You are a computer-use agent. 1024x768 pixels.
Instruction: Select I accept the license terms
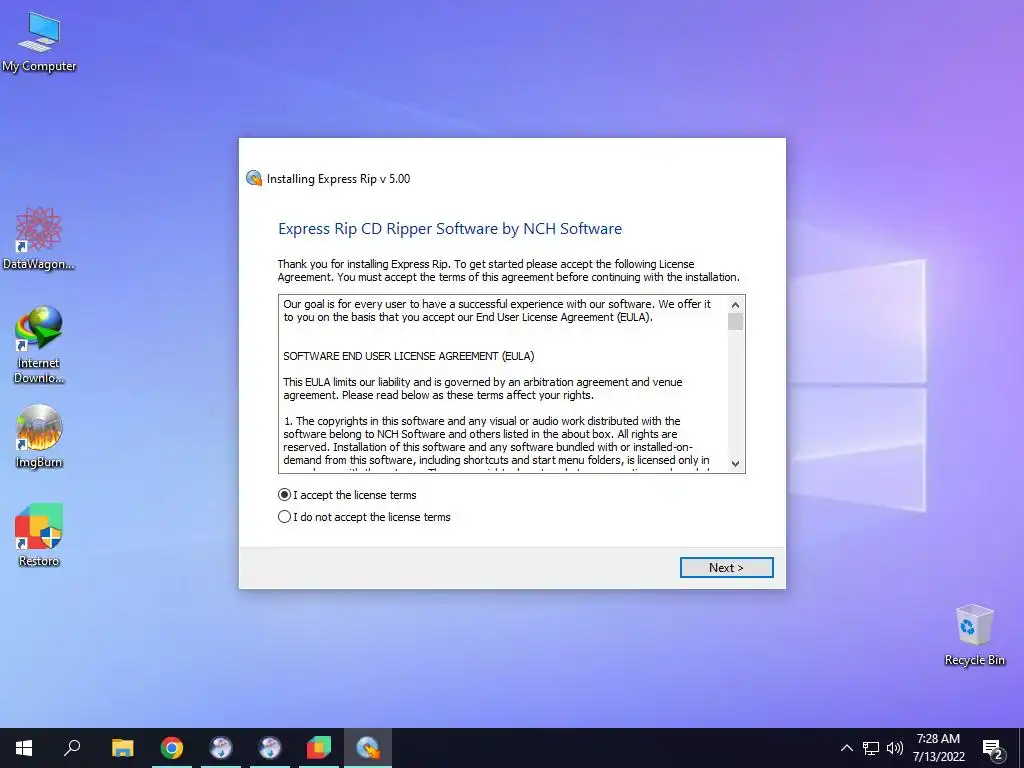347,495
